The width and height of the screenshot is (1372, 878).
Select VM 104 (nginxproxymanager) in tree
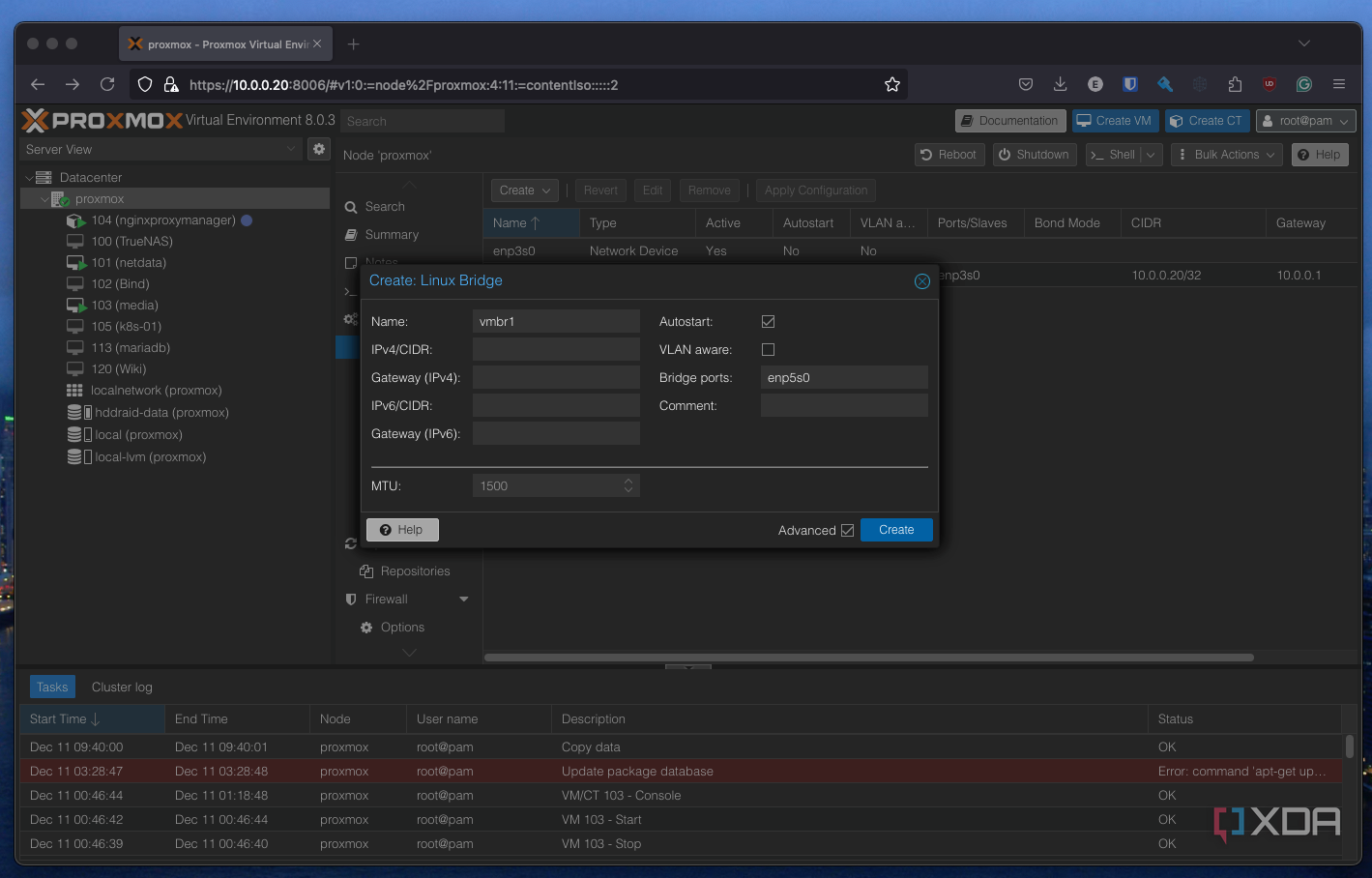(163, 220)
